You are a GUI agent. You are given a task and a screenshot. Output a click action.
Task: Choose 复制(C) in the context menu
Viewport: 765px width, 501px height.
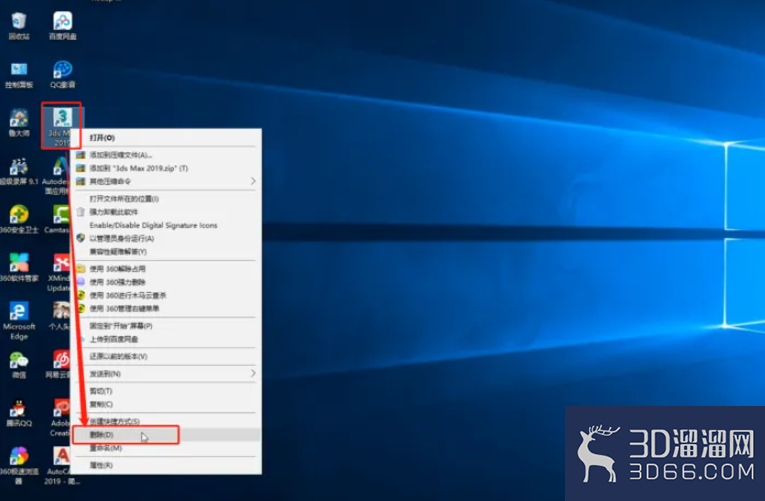point(166,404)
